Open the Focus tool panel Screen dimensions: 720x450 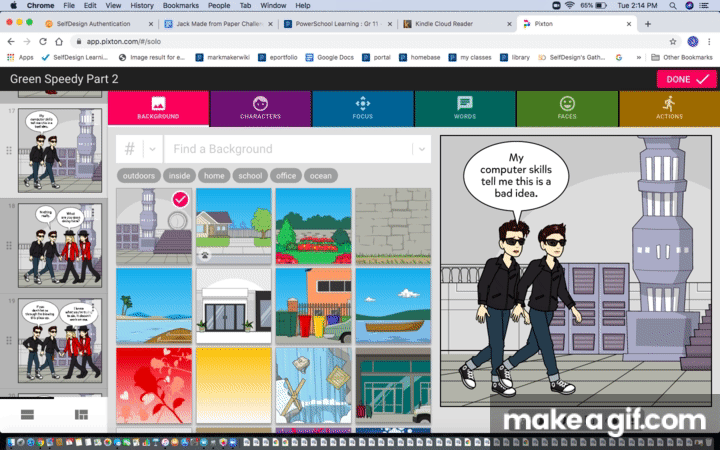362,108
